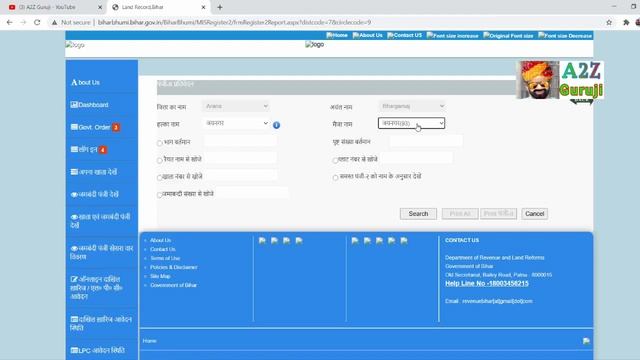Open the जिला का नाम dropdown showing Araria
The height and width of the screenshot is (360, 640).
[x=236, y=106]
